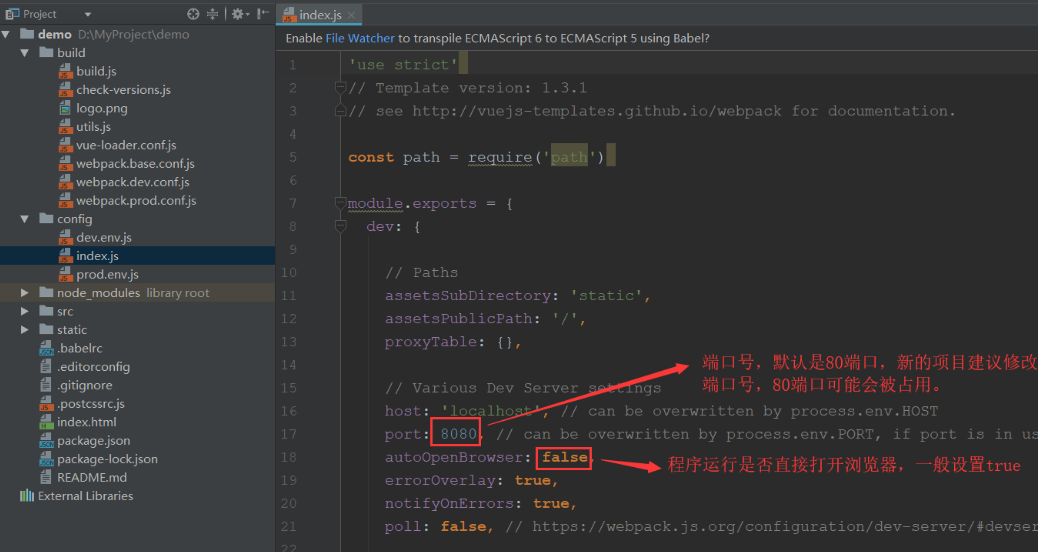
Task: Select the README.md file icon
Action: click(46, 477)
